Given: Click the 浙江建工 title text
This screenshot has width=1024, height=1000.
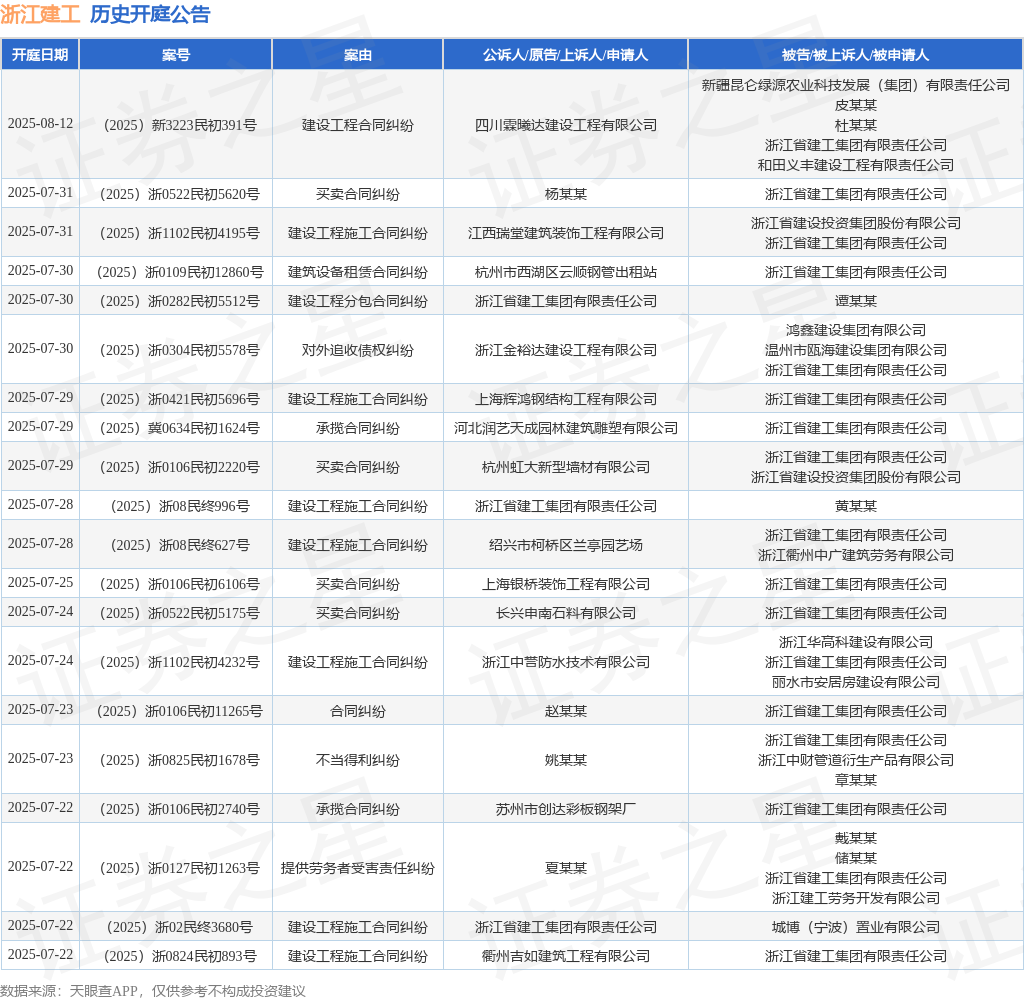Looking at the screenshot, I should 40,14.
